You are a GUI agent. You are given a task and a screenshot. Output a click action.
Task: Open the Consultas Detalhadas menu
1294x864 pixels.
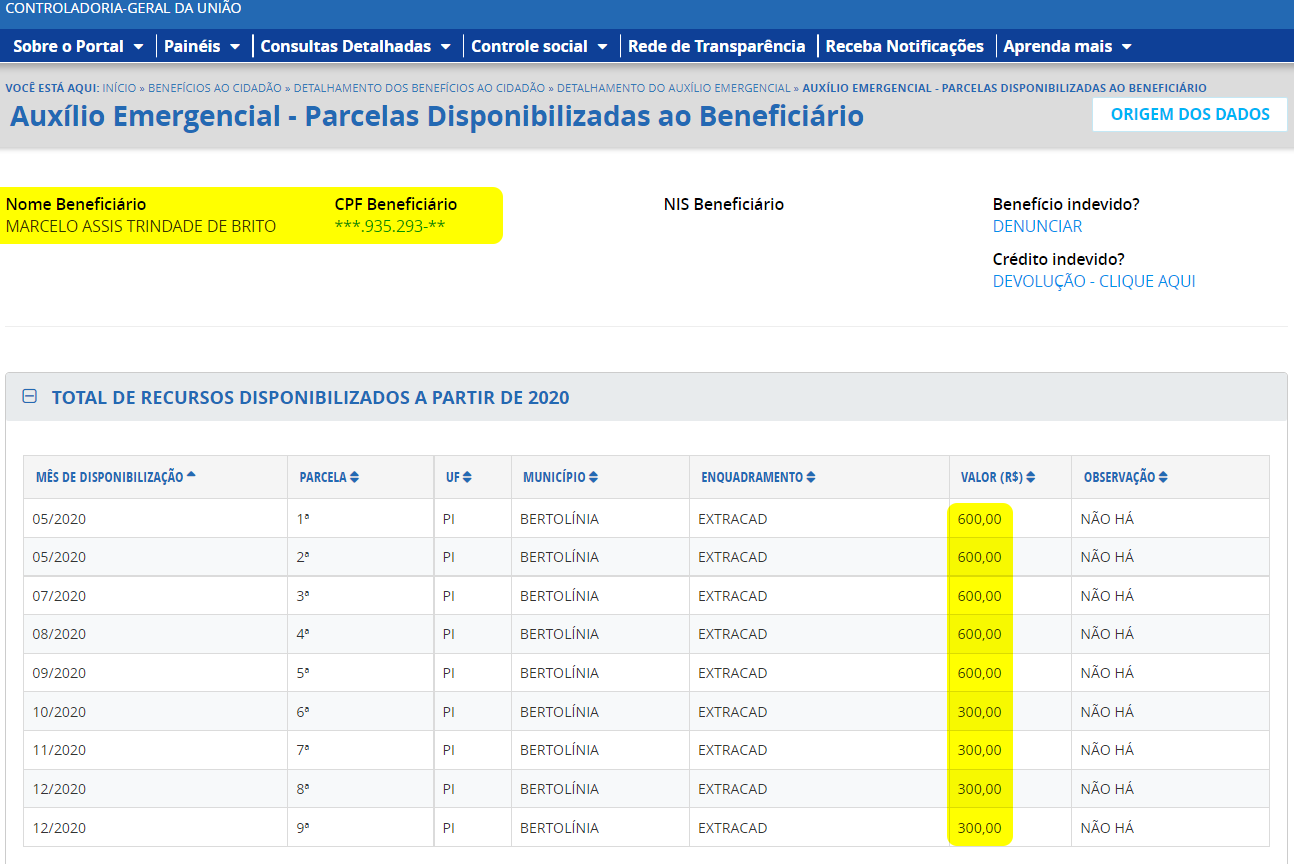[x=355, y=46]
